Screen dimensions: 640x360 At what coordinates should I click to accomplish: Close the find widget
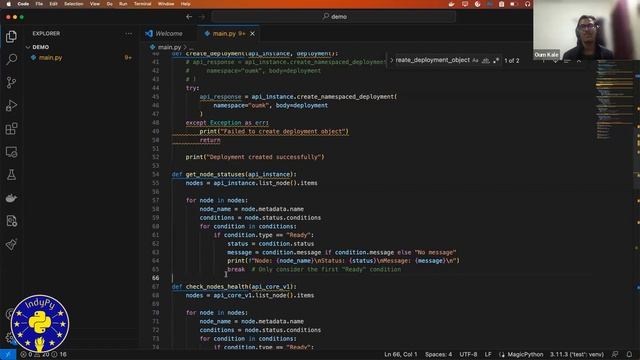coord(579,60)
